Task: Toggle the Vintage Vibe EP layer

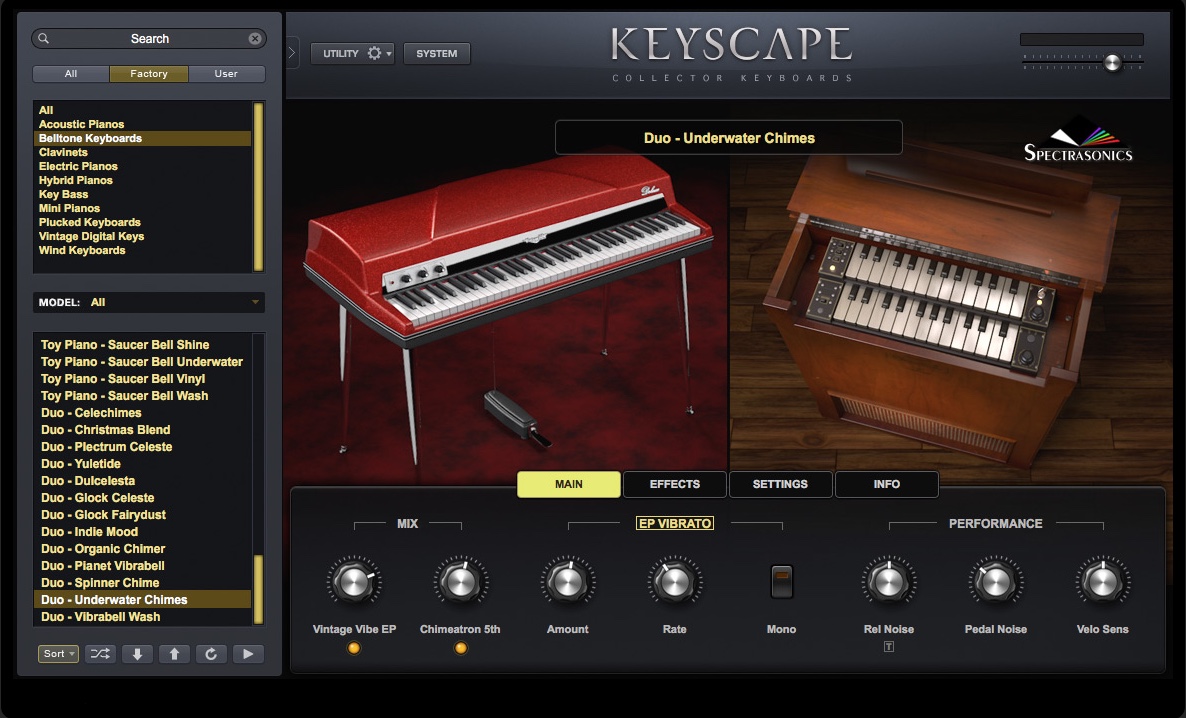Action: pos(355,648)
